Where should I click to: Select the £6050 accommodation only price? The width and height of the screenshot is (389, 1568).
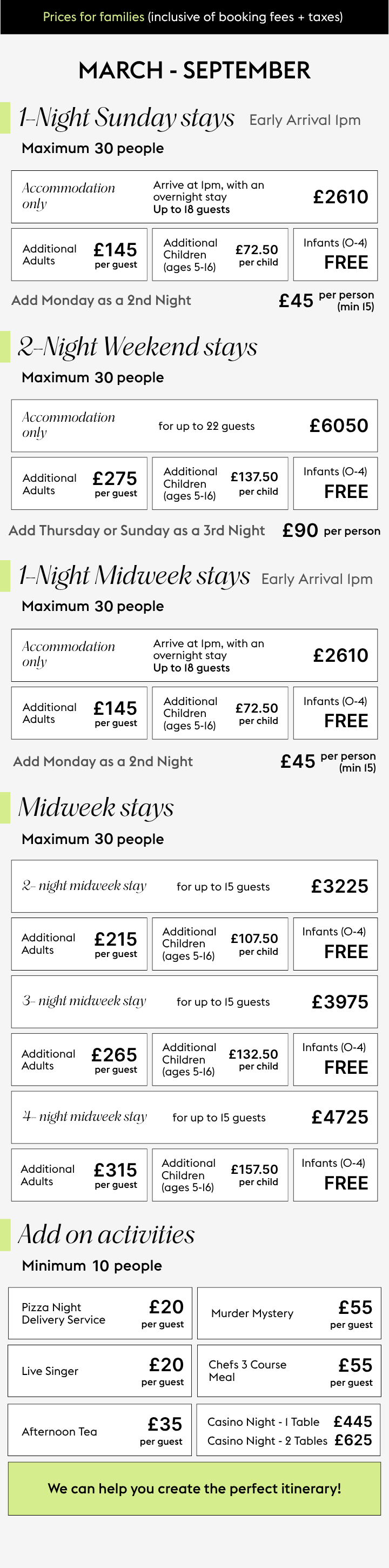coord(339,426)
